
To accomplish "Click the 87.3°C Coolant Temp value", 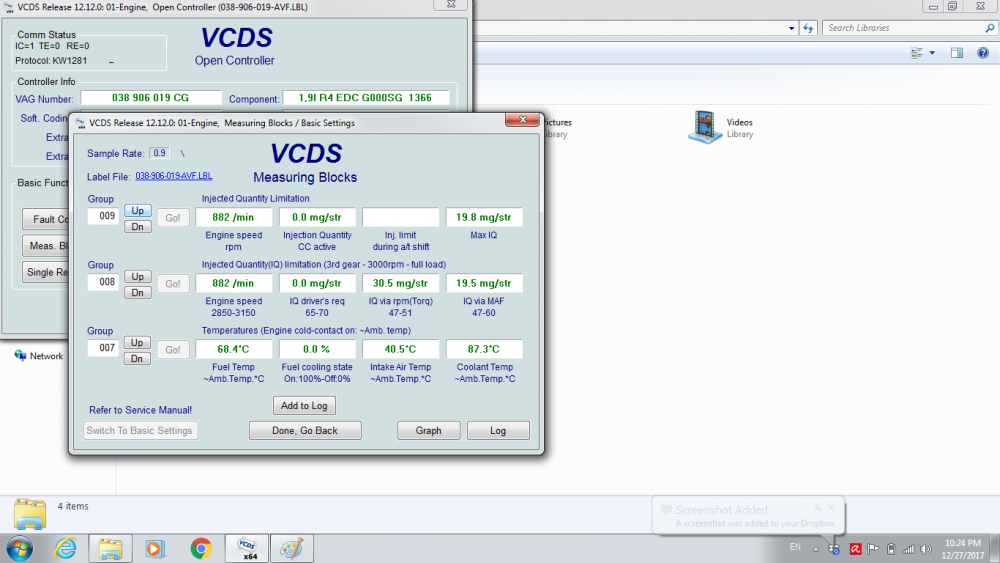I will [x=484, y=349].
